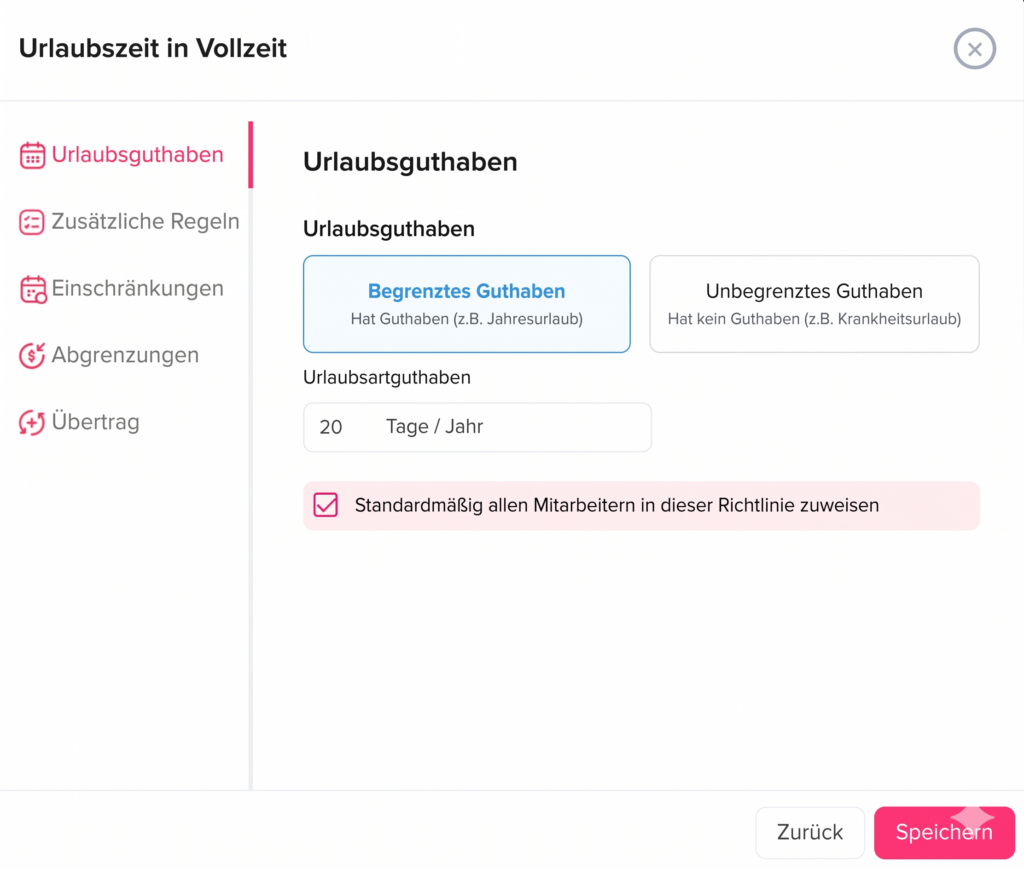Screen dimensions: 1024x869
Task: Click the Urlaubsguthaben calendar icon
Action: coord(30,155)
